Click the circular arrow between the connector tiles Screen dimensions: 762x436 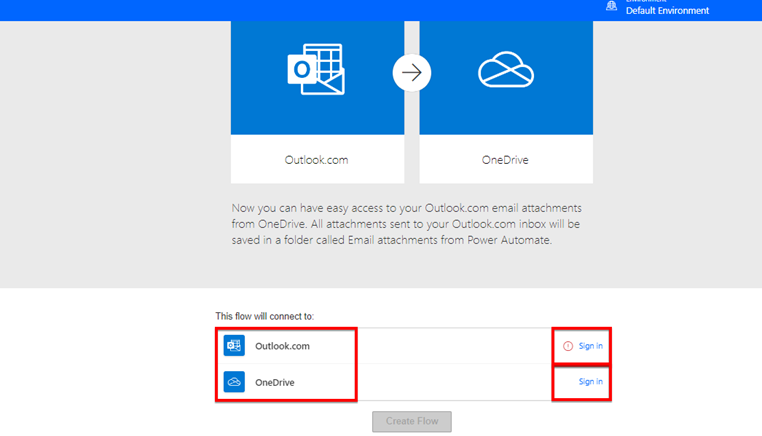pyautogui.click(x=412, y=73)
